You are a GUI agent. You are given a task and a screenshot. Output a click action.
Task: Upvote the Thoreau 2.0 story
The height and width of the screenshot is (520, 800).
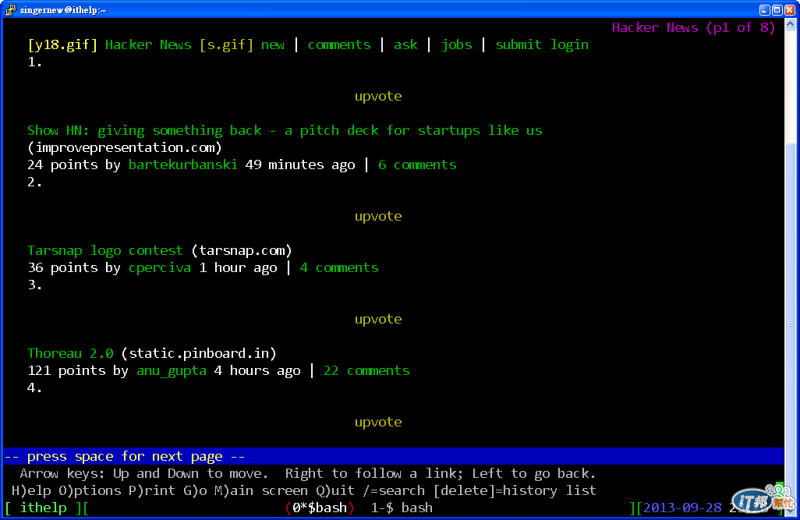pos(378,319)
